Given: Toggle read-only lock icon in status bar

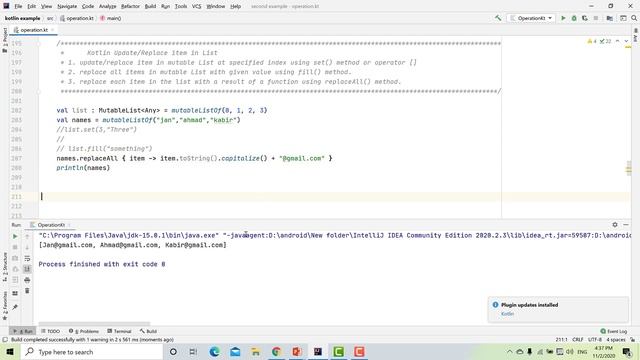Looking at the screenshot, I should coord(632,340).
